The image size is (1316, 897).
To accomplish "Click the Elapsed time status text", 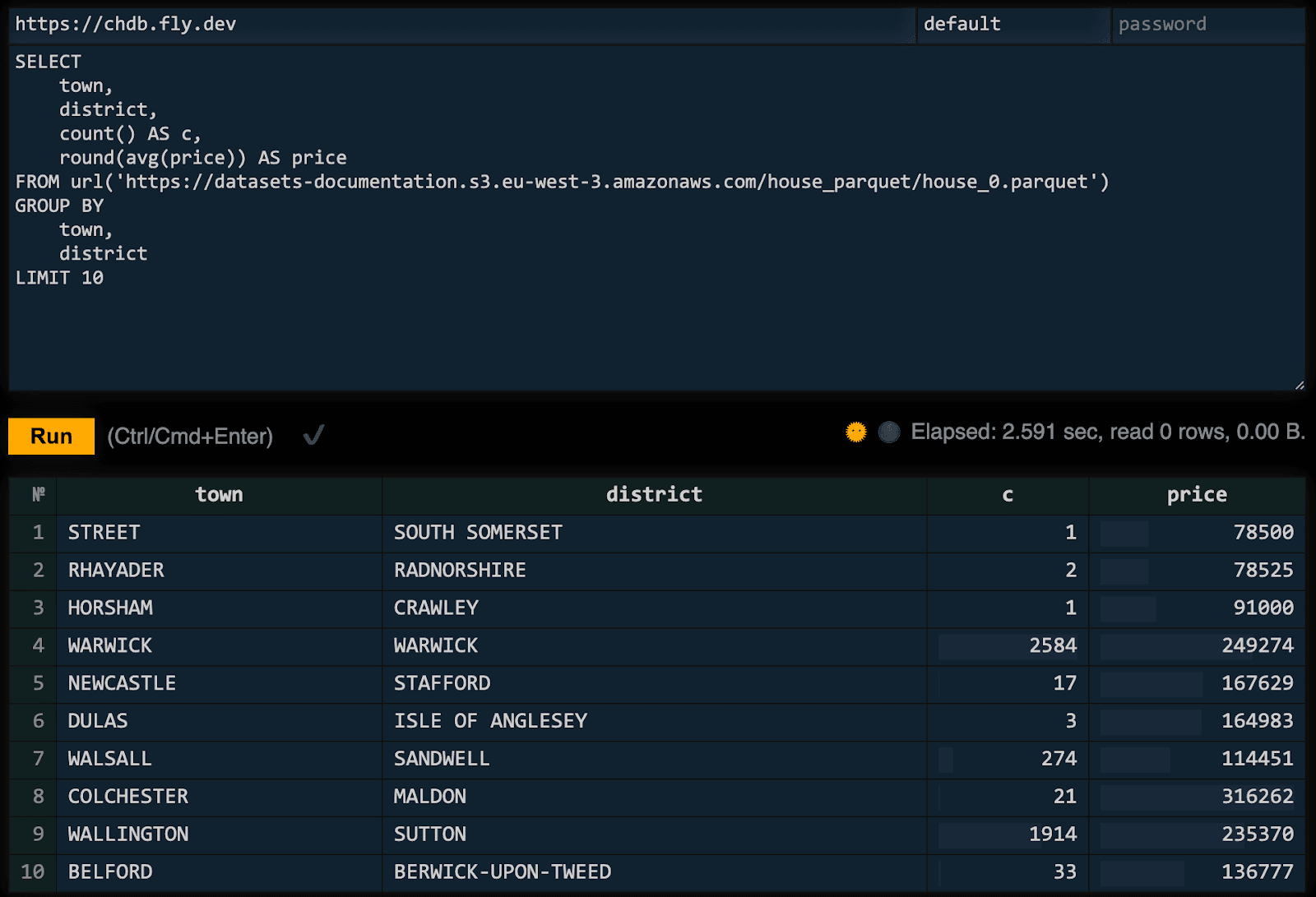I will pos(1107,432).
